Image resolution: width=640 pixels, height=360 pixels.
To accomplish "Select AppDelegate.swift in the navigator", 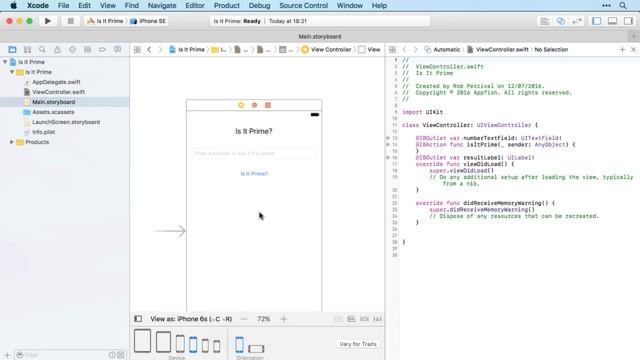I will pyautogui.click(x=56, y=82).
